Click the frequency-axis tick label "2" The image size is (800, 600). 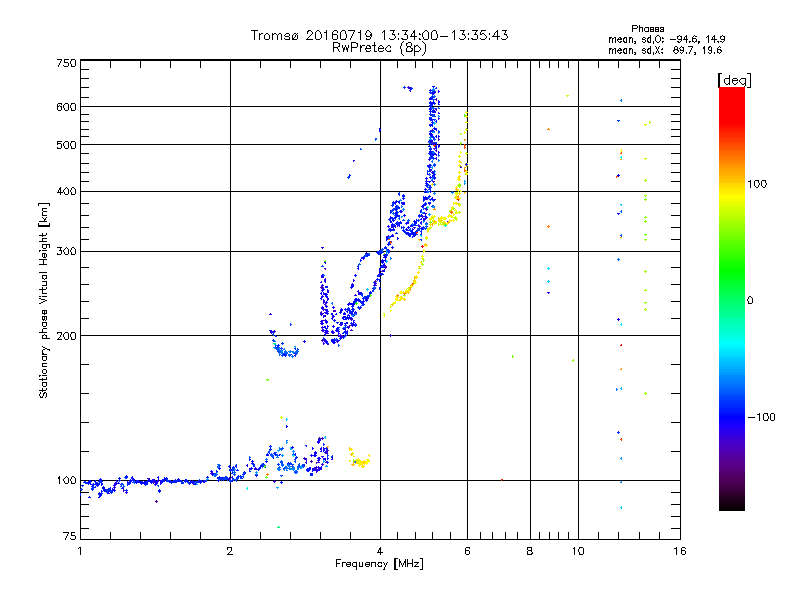pyautogui.click(x=230, y=551)
